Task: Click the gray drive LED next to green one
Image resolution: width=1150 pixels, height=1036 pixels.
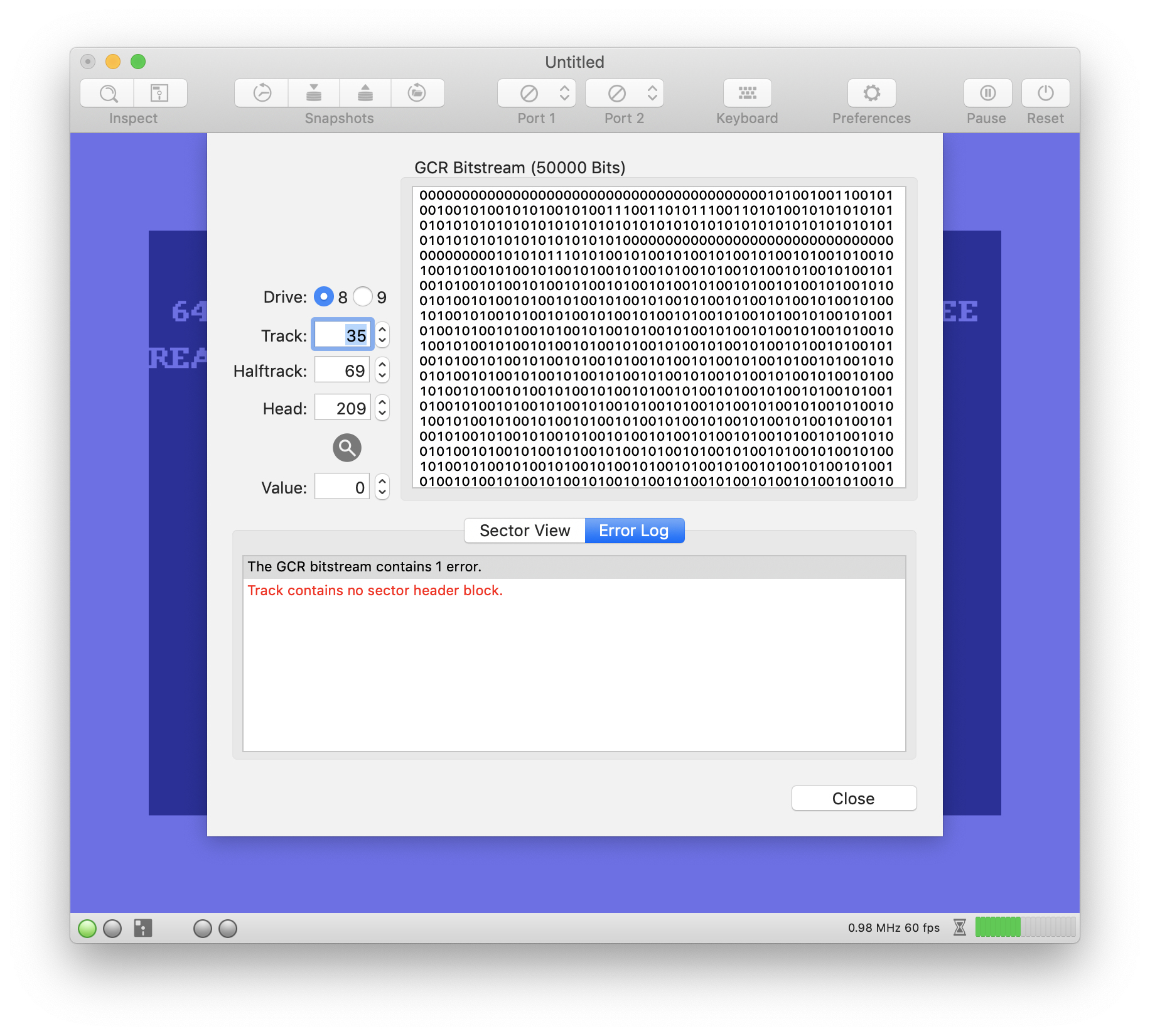Action: (x=112, y=928)
